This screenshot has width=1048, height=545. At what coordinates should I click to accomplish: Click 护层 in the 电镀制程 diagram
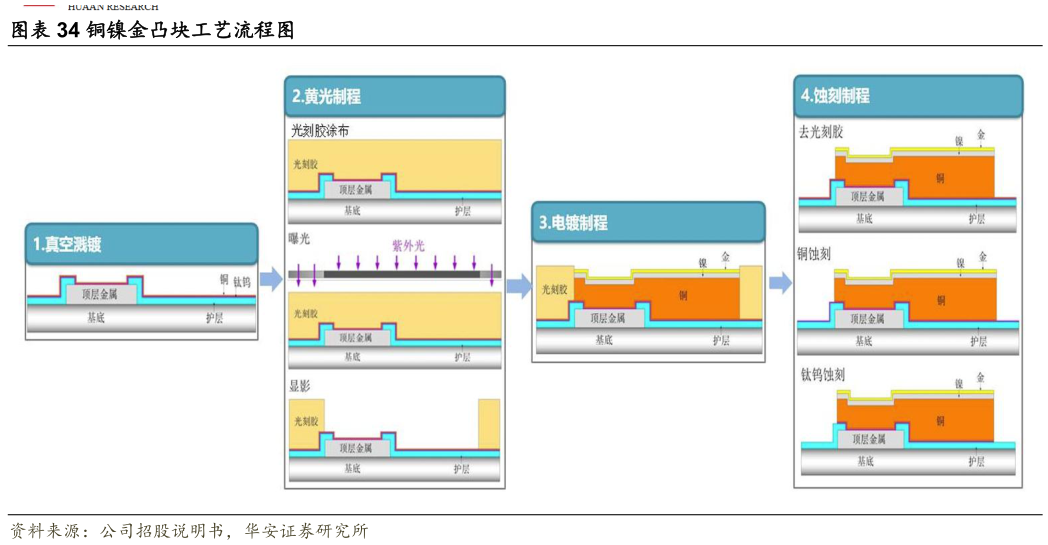pos(721,340)
